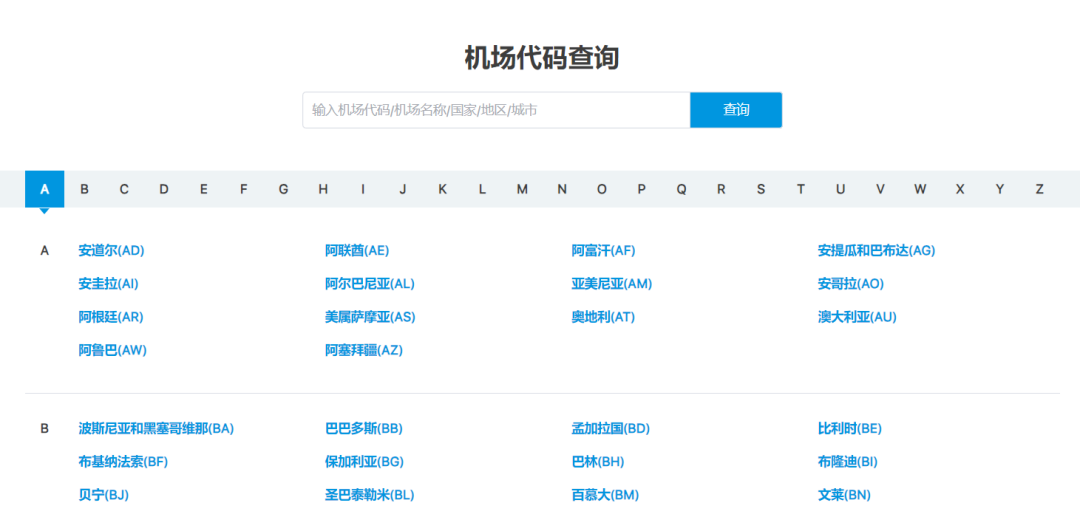1080x517 pixels.
Task: Switch to the J letter tab
Action: click(x=403, y=189)
